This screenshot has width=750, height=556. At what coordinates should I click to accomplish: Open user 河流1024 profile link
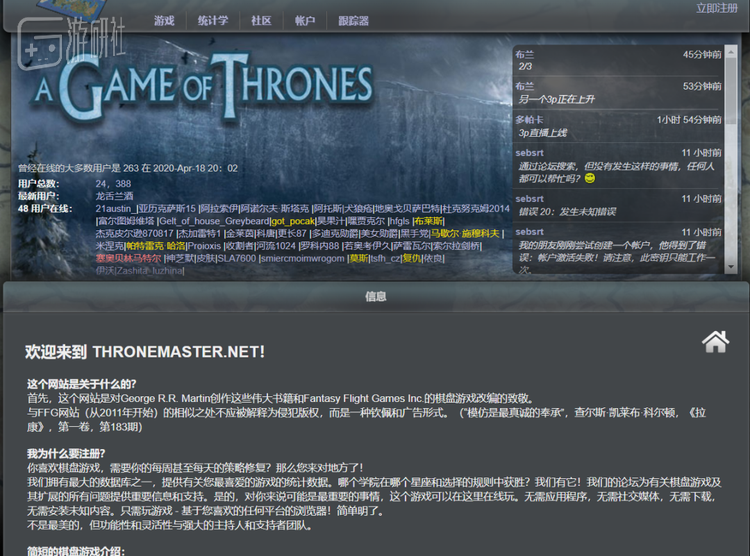(276, 246)
